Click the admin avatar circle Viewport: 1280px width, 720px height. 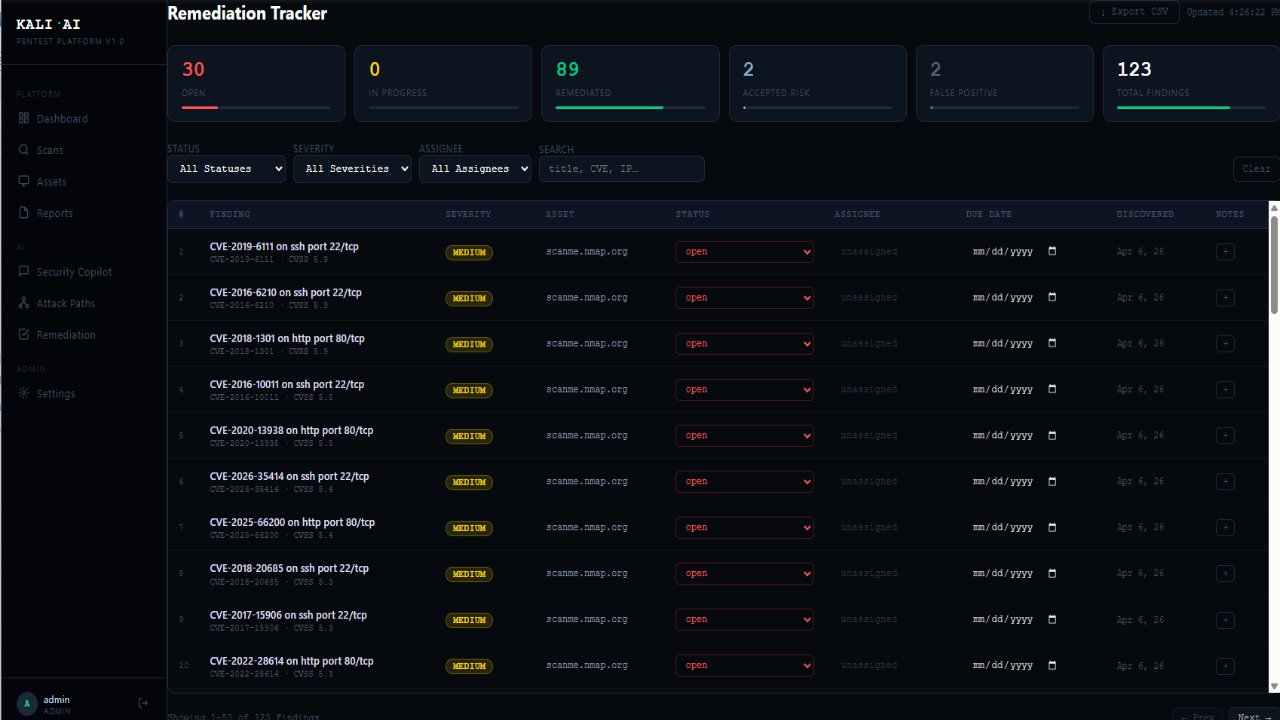(x=27, y=704)
